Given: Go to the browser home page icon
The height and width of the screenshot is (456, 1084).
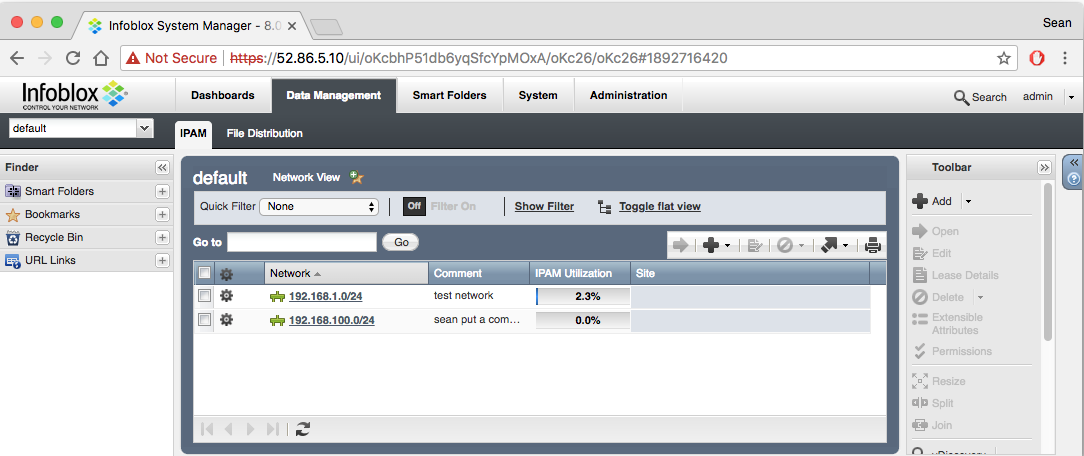Looking at the screenshot, I should [101, 58].
